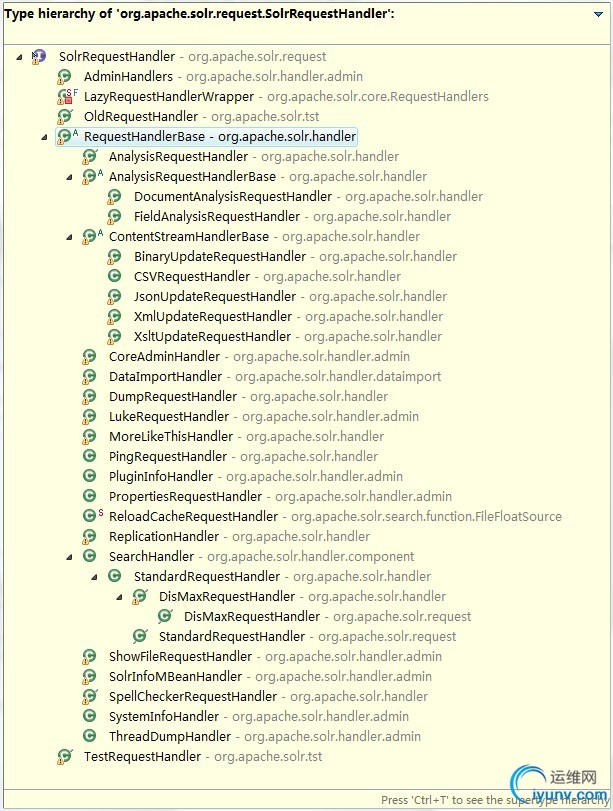This screenshot has width=613, height=811.
Task: Click the LazyRequestHandlerWrapper static final class icon
Action: [x=67, y=96]
